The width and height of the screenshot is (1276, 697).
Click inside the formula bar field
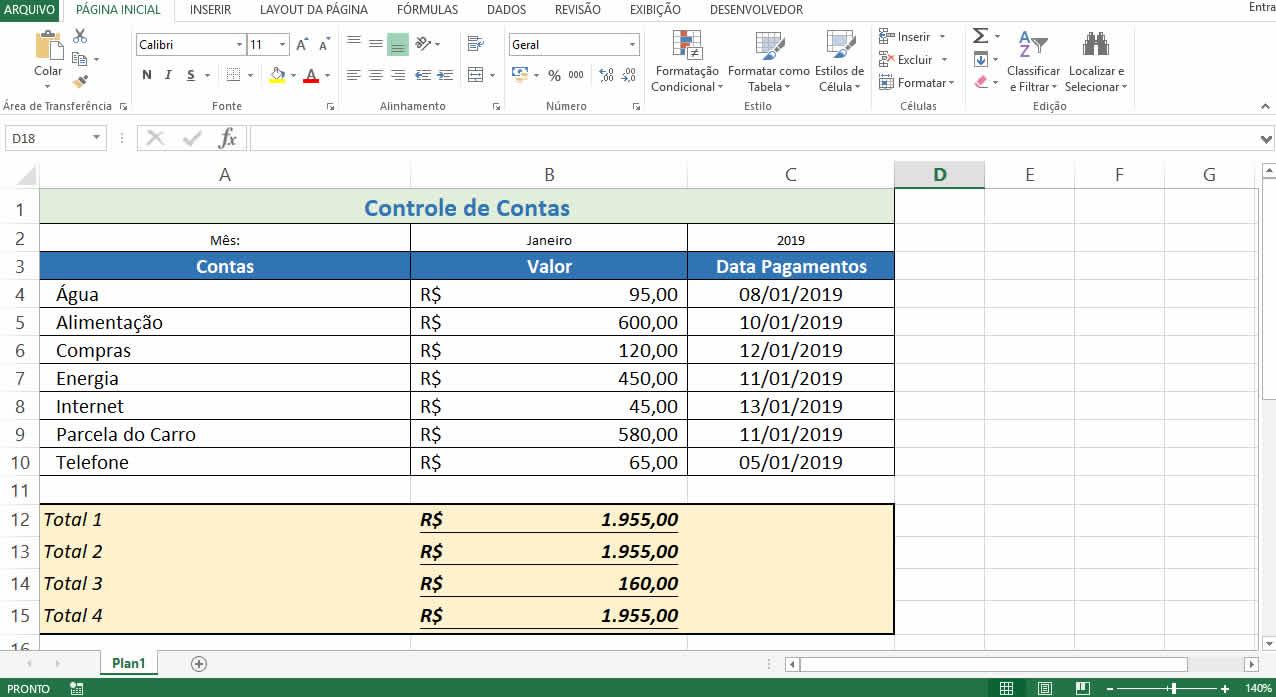(750, 138)
